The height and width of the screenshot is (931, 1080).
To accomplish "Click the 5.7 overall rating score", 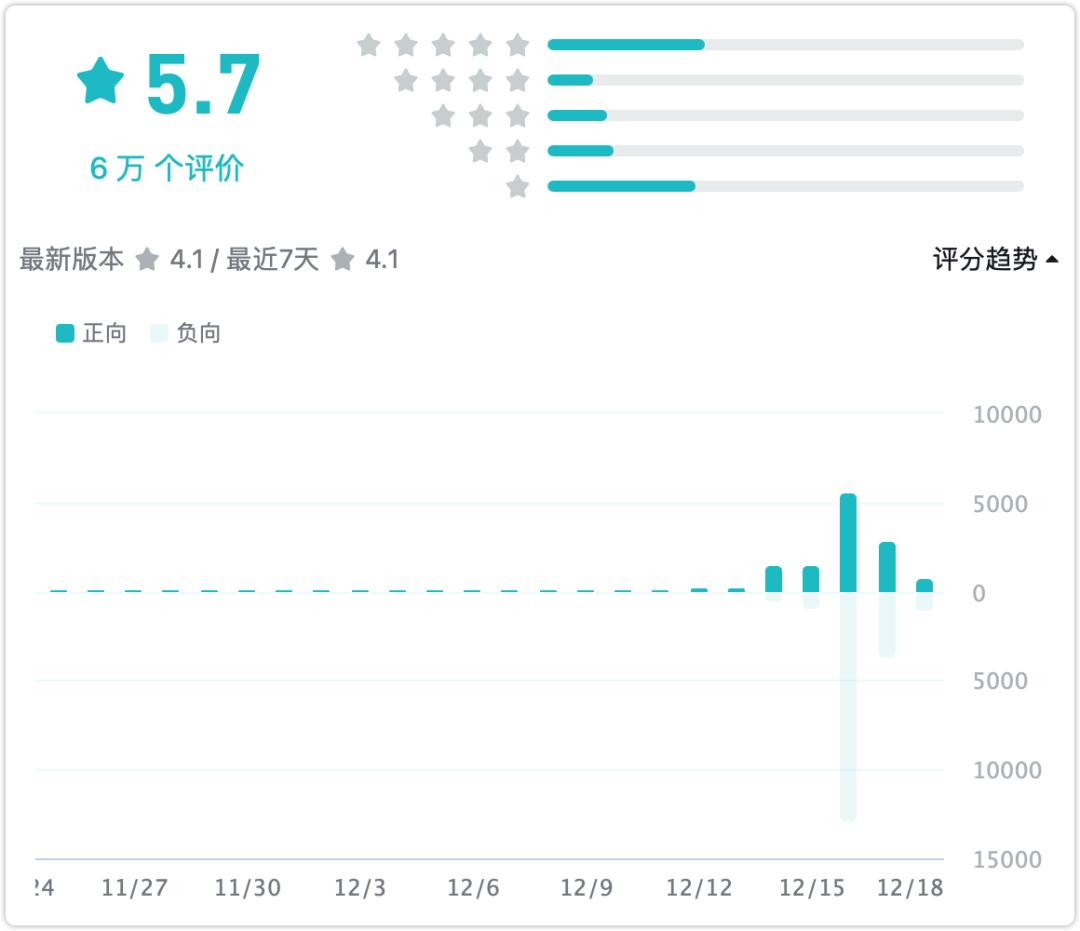I will [203, 85].
